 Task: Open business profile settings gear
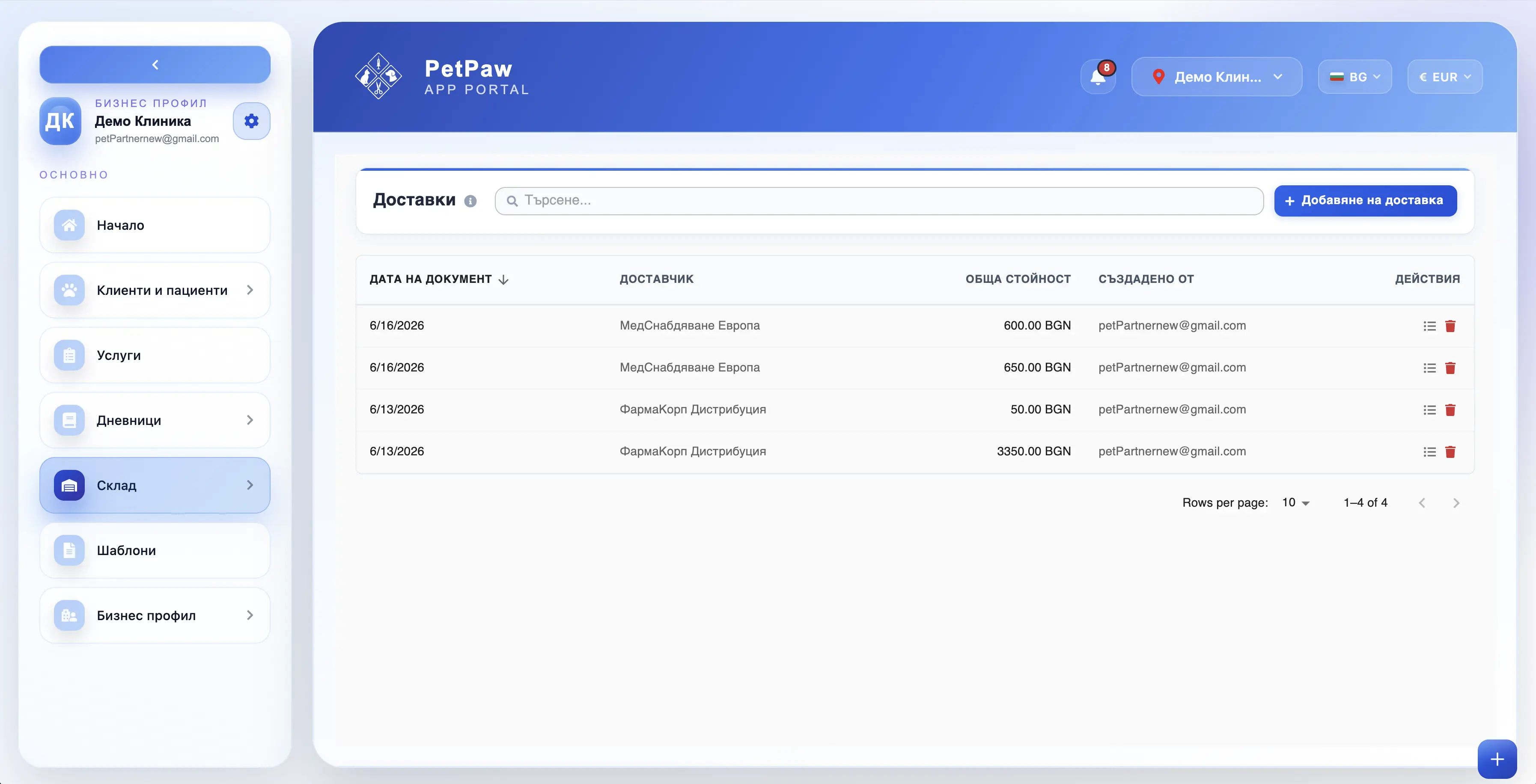(252, 121)
